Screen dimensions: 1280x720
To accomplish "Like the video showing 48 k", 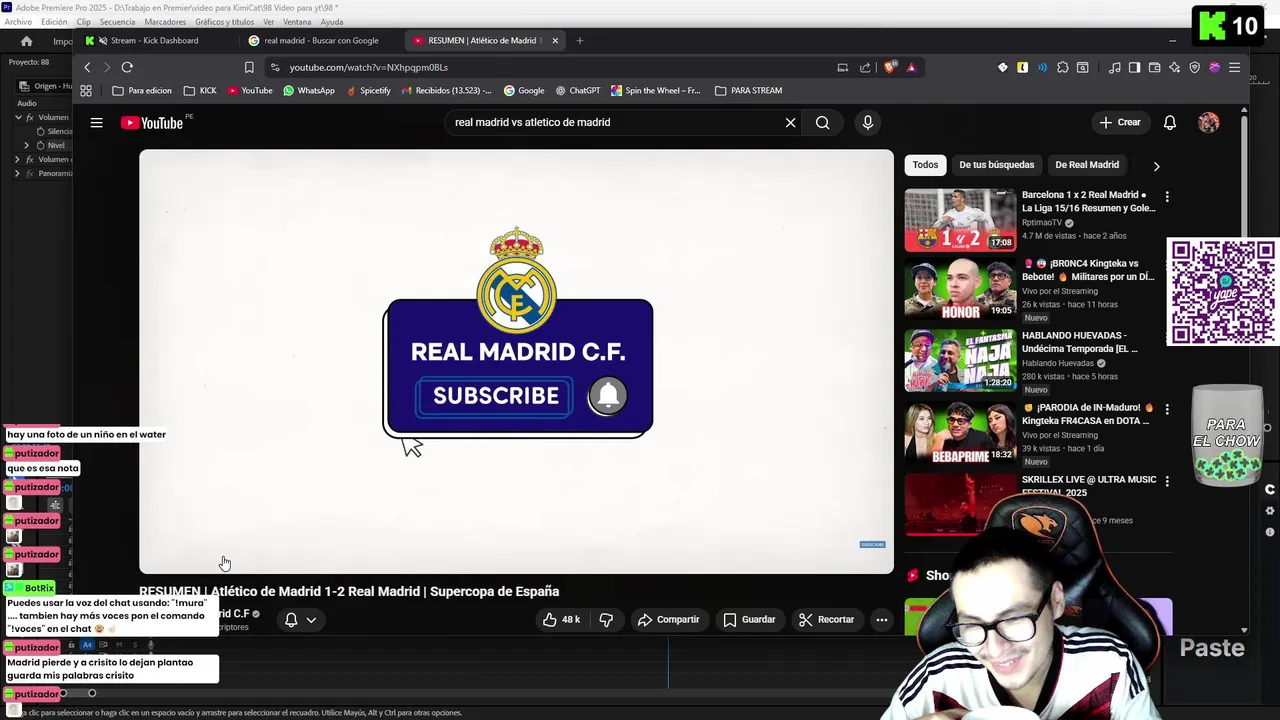I will pyautogui.click(x=561, y=619).
